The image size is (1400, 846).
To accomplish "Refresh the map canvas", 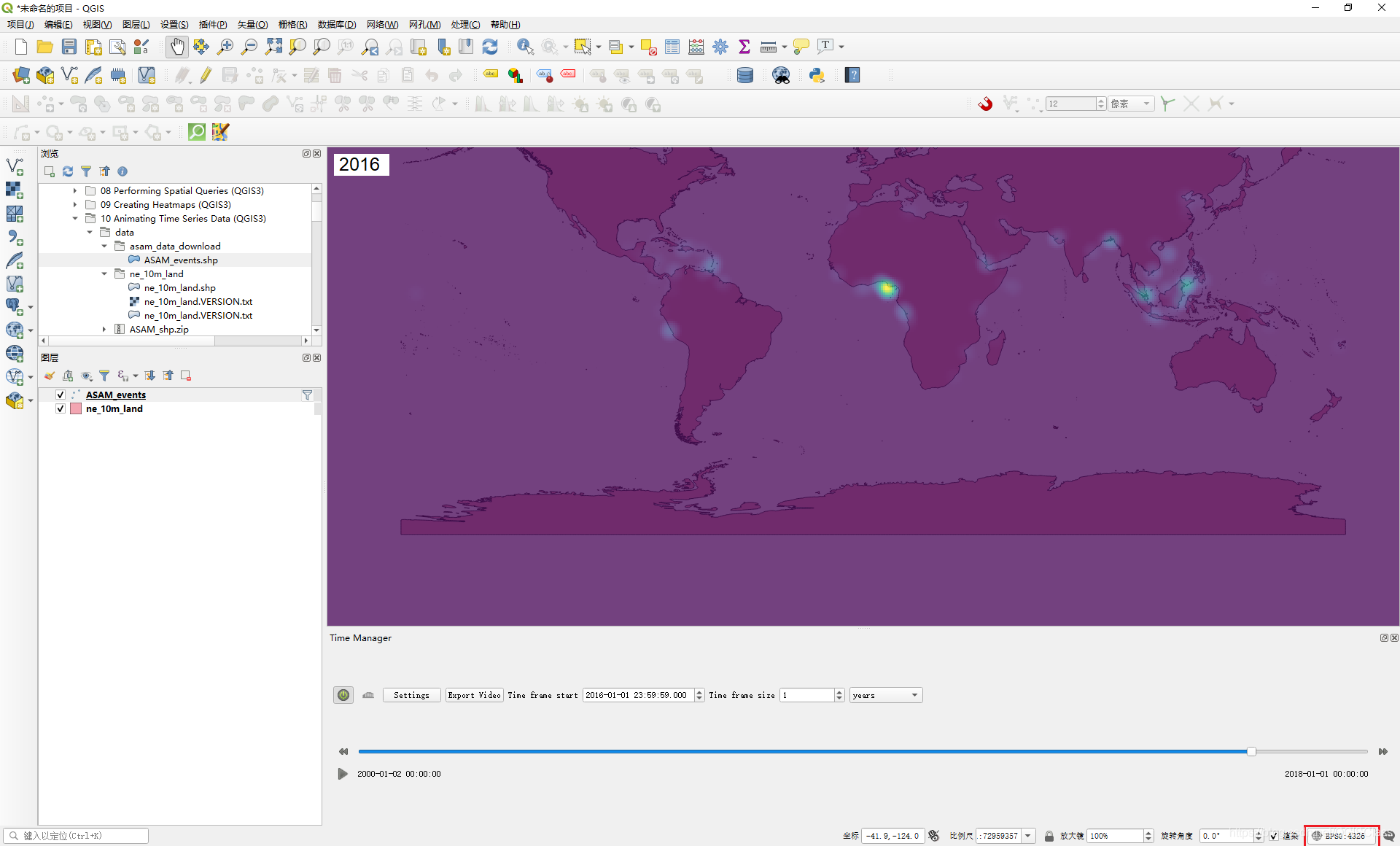I will [x=490, y=47].
